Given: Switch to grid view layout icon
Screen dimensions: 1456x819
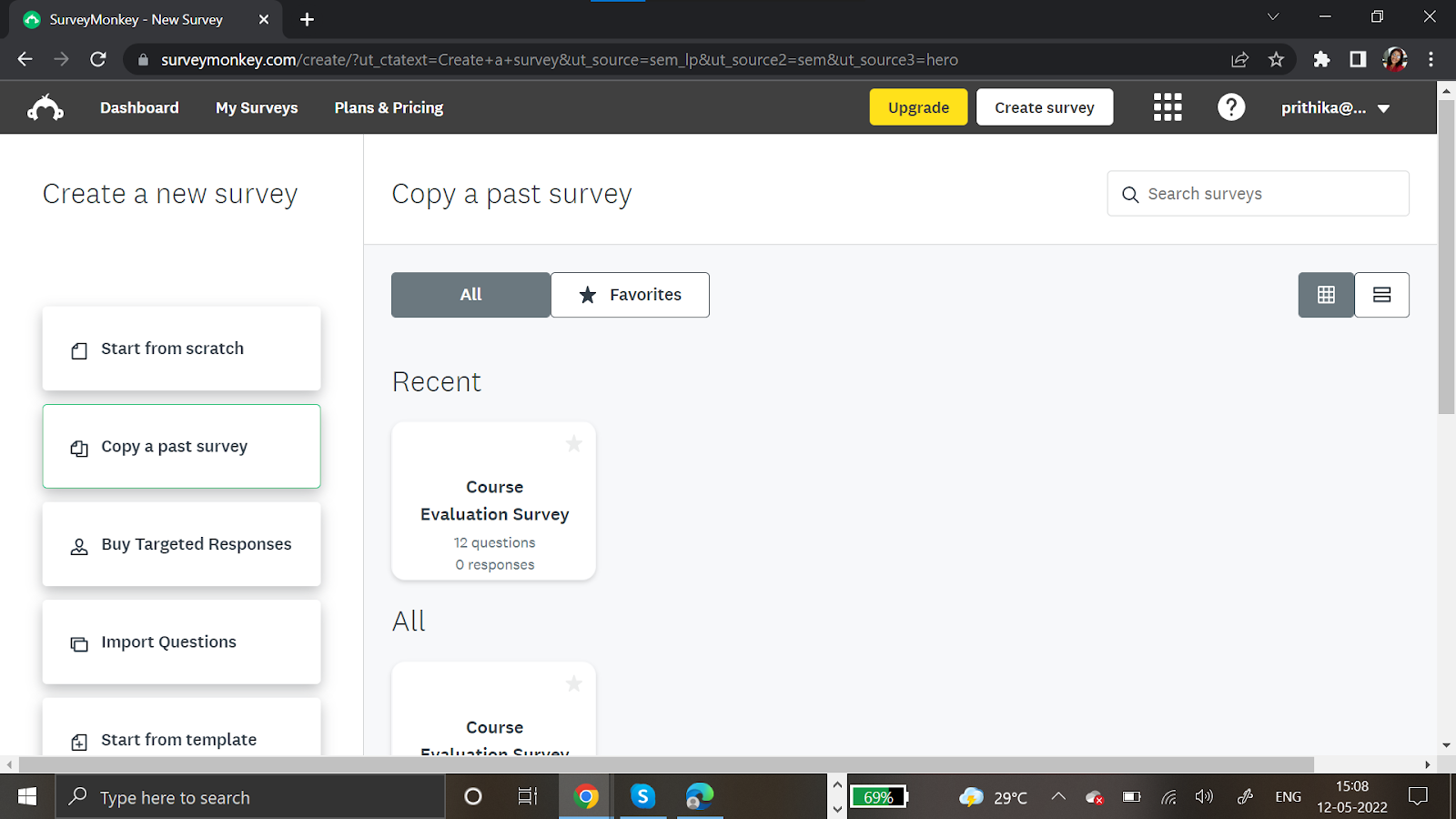Looking at the screenshot, I should click(x=1326, y=295).
